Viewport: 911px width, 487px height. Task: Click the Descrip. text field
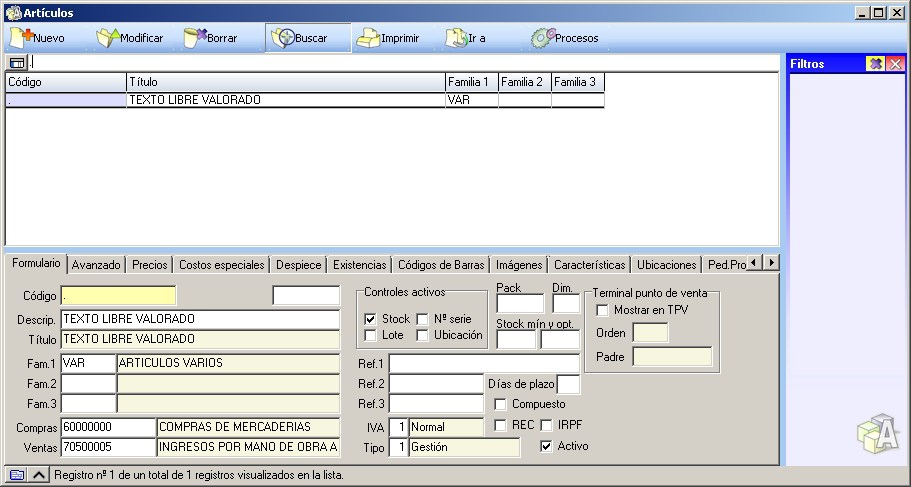click(x=200, y=319)
